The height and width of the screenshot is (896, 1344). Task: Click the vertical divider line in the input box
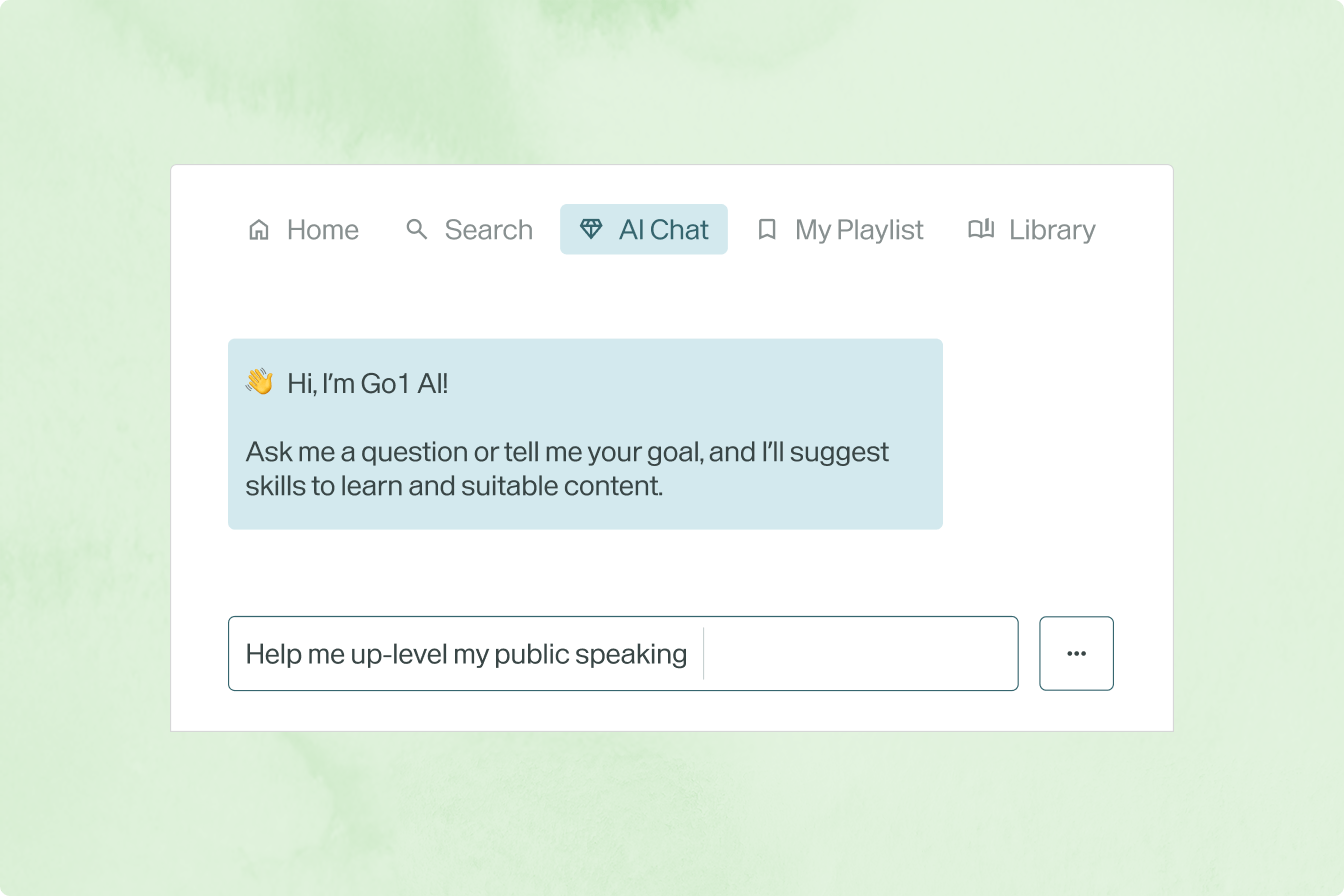coord(704,654)
